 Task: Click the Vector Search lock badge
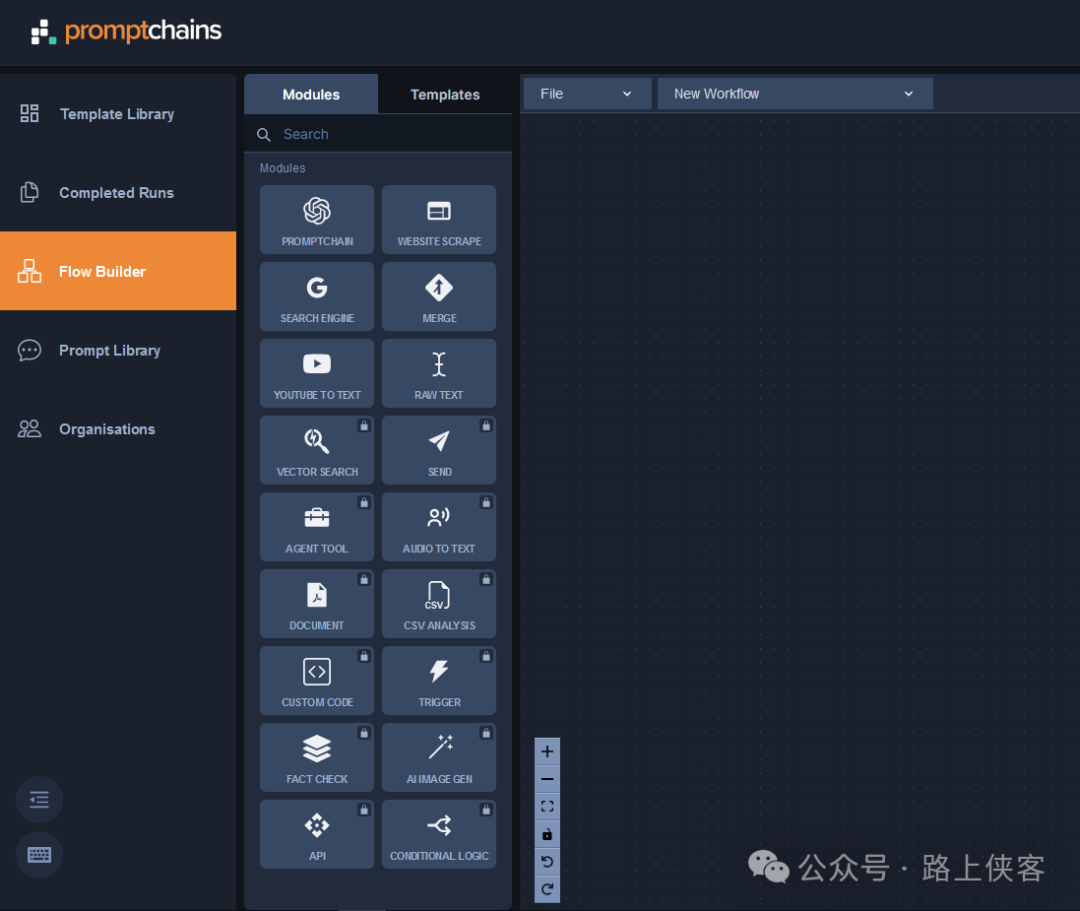click(364, 426)
